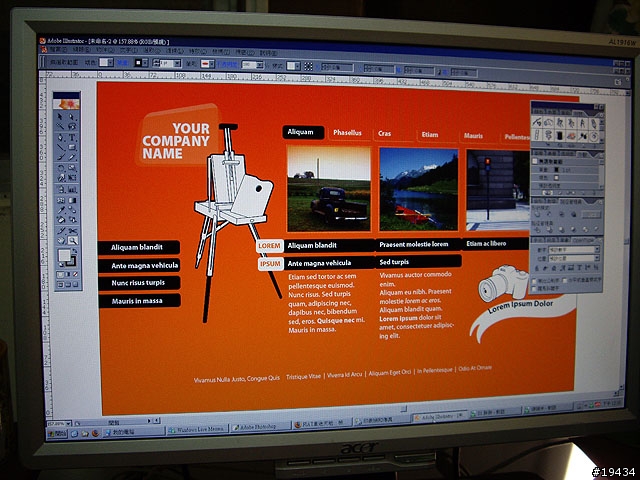Select the Scale tool
640x480 pixels.
[72, 167]
